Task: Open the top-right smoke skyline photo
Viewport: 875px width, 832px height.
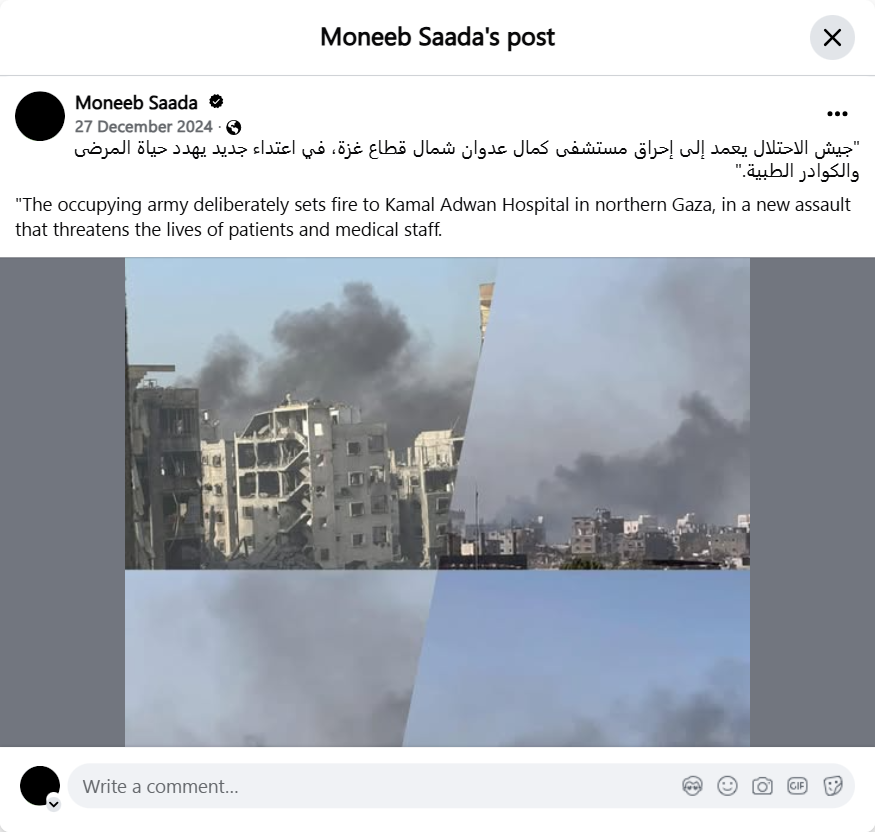Action: [x=605, y=413]
